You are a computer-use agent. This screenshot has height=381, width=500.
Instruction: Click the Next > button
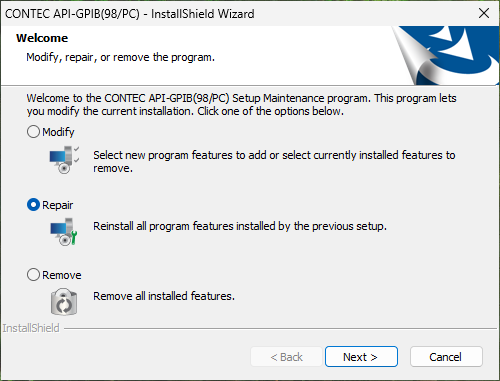(x=361, y=357)
